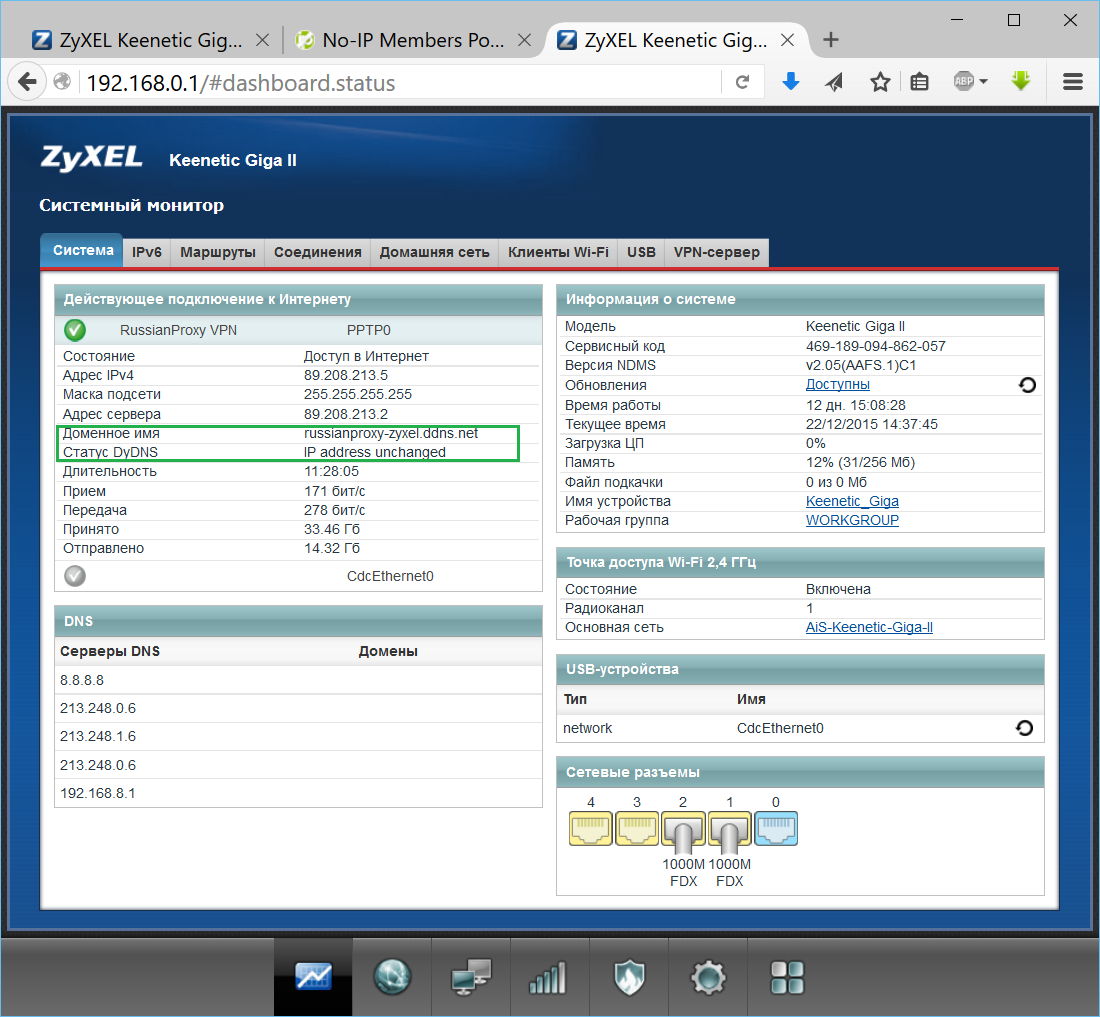This screenshot has height=1017, width=1100.
Task: Click the service code 469-189-094-862-057
Action: [876, 346]
